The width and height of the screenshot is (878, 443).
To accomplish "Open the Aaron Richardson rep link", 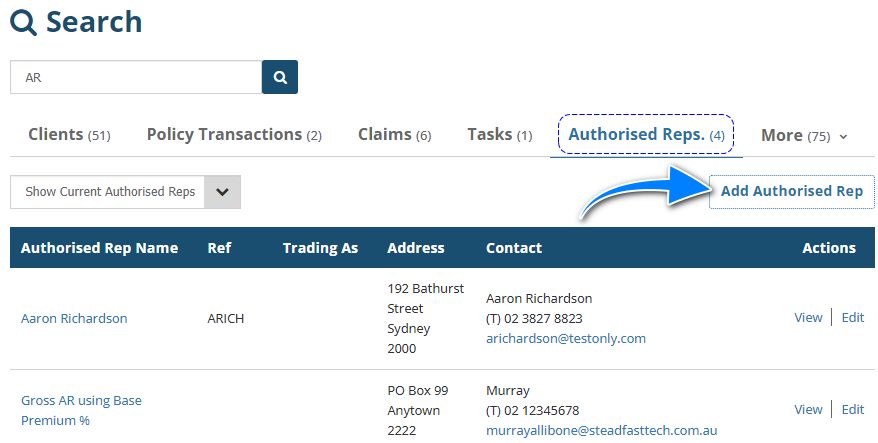I will click(x=74, y=319).
